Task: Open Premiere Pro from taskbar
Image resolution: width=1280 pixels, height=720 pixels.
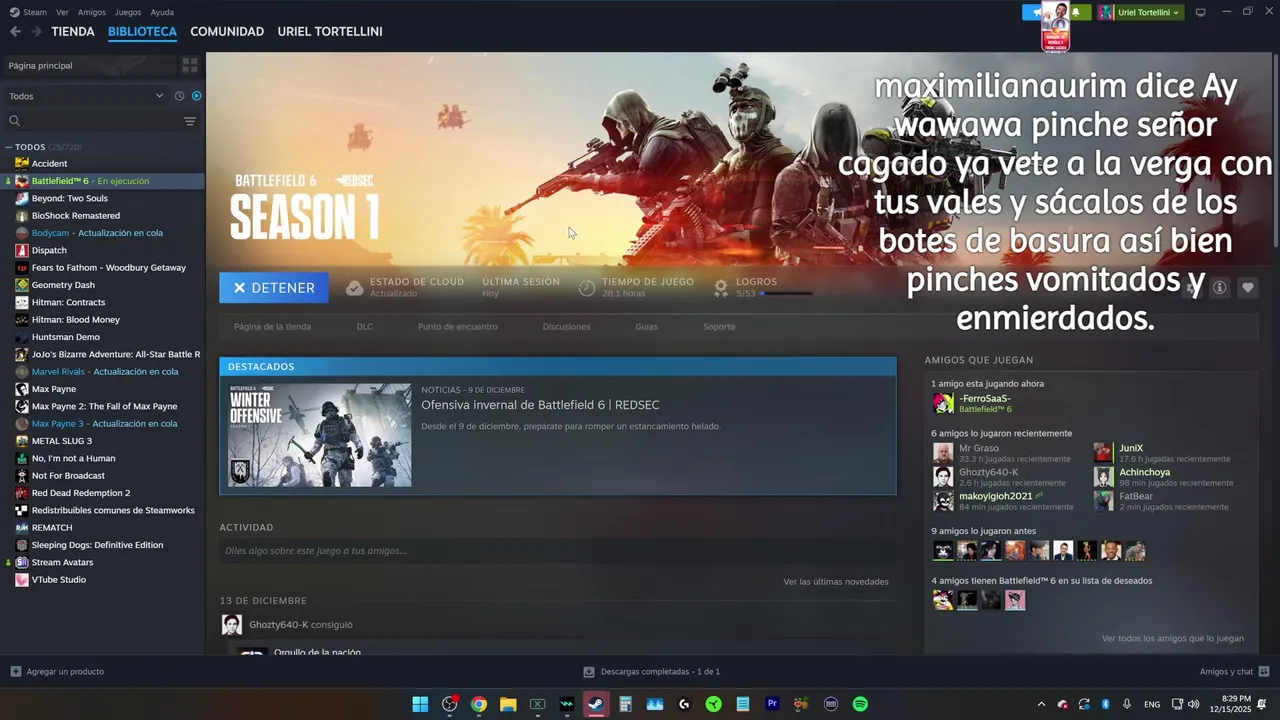Action: tap(772, 704)
